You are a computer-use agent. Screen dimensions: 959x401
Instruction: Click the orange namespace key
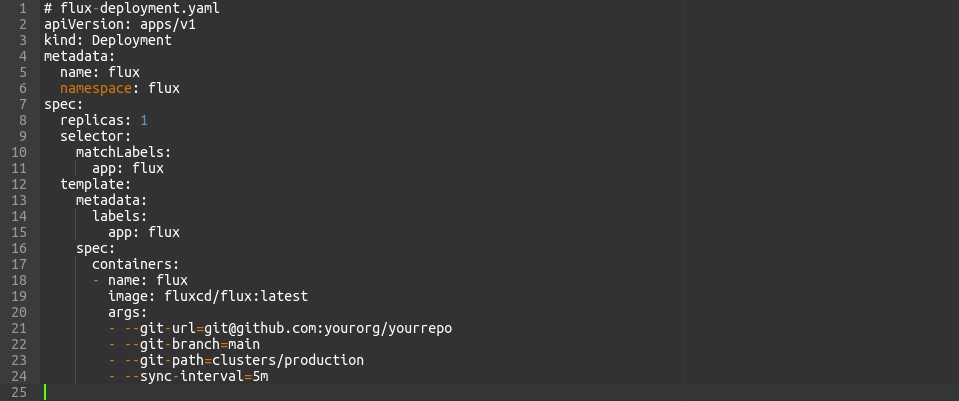(99, 88)
